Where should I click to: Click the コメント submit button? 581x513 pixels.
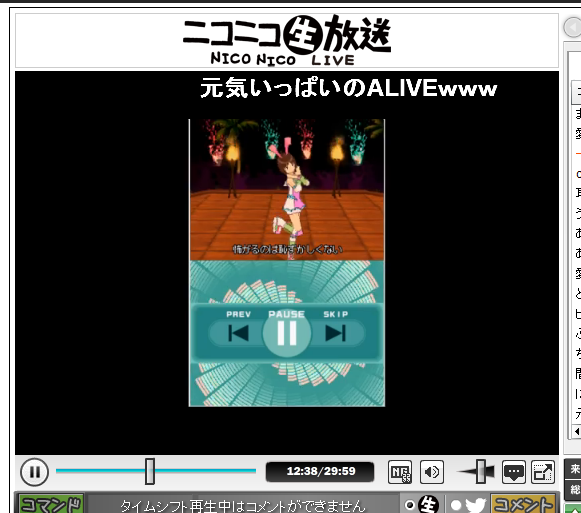point(522,504)
